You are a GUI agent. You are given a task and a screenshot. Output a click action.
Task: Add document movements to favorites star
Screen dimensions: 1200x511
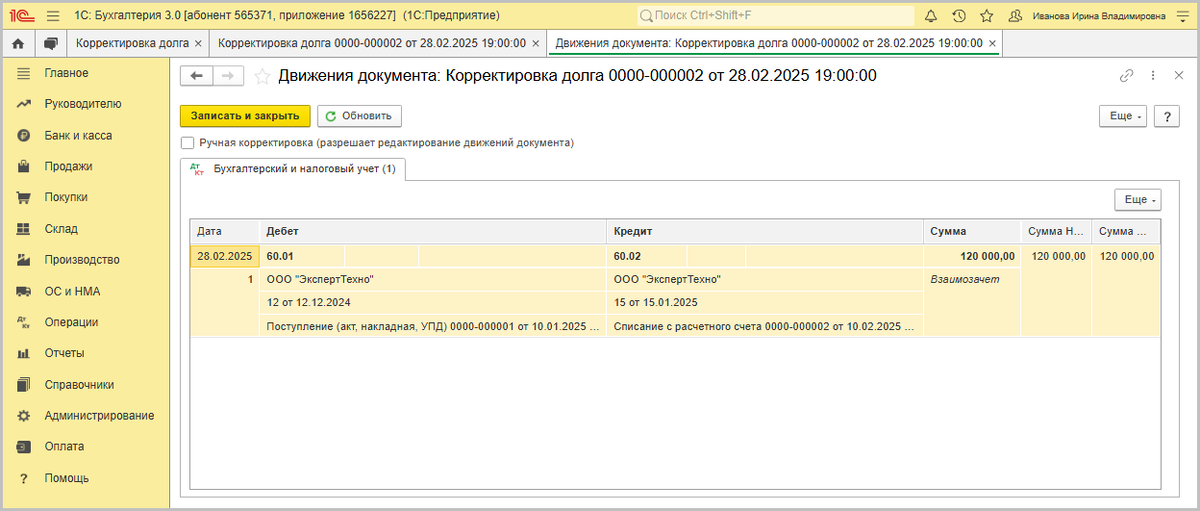(262, 76)
